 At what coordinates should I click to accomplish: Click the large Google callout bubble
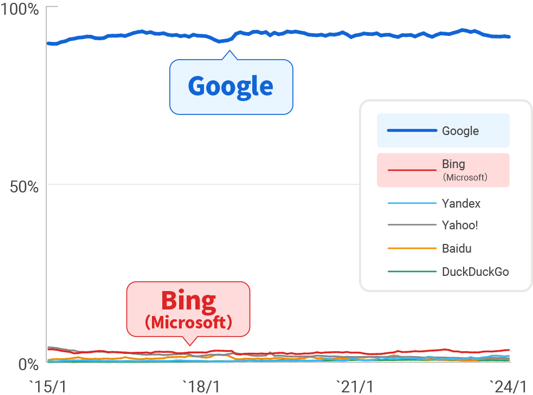[x=231, y=87]
